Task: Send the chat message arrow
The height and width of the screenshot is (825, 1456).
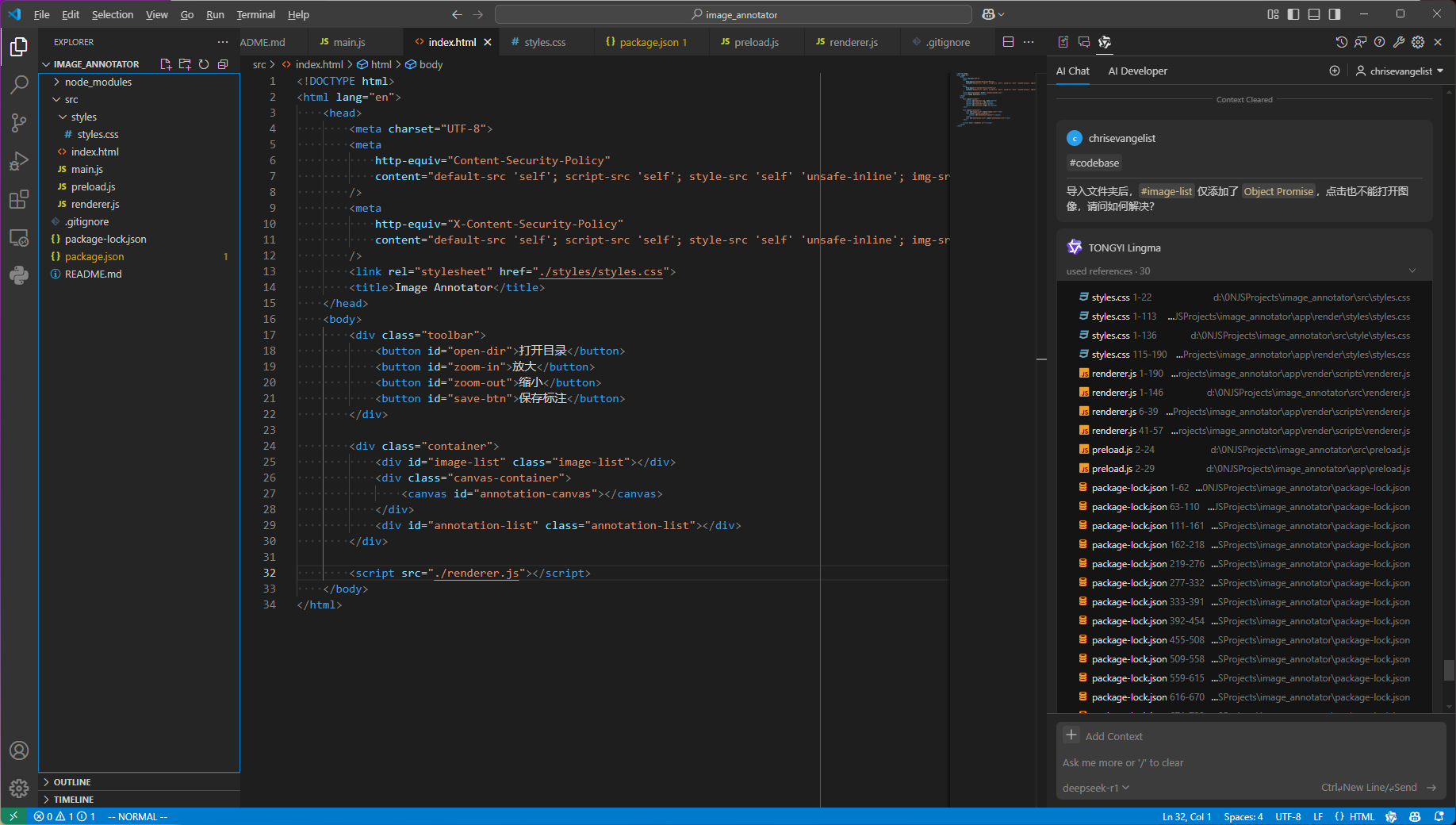Action: tap(1431, 788)
